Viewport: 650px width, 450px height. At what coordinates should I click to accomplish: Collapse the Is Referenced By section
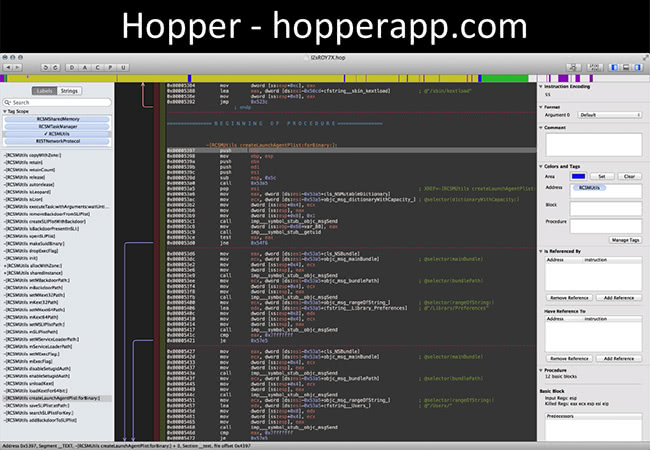tap(541, 251)
